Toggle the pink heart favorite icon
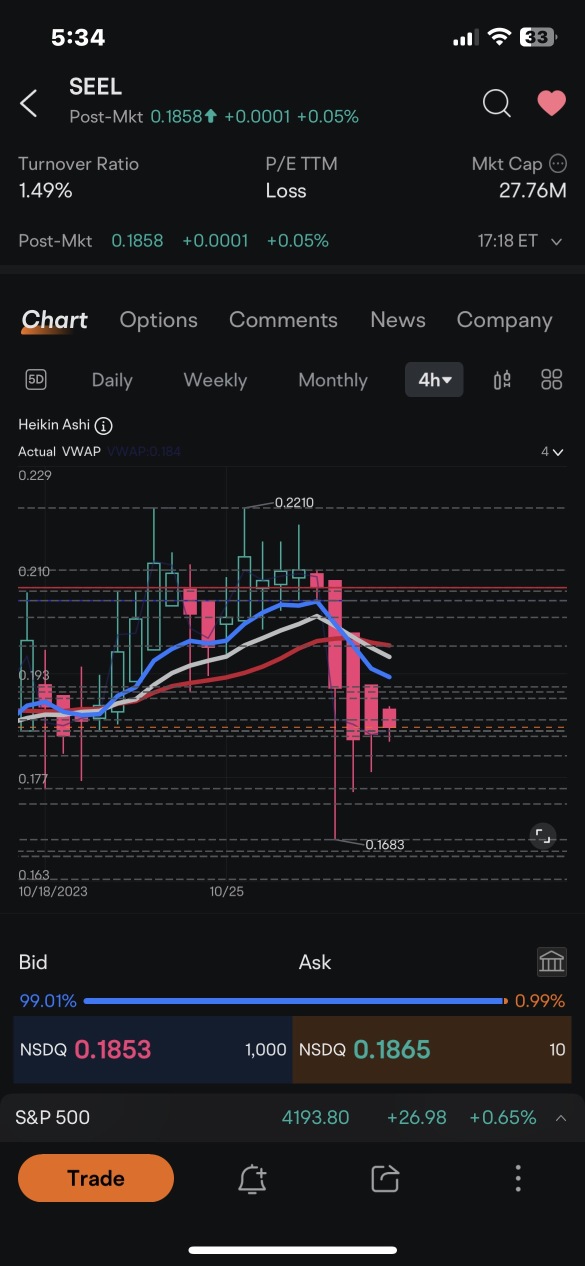 coord(551,103)
